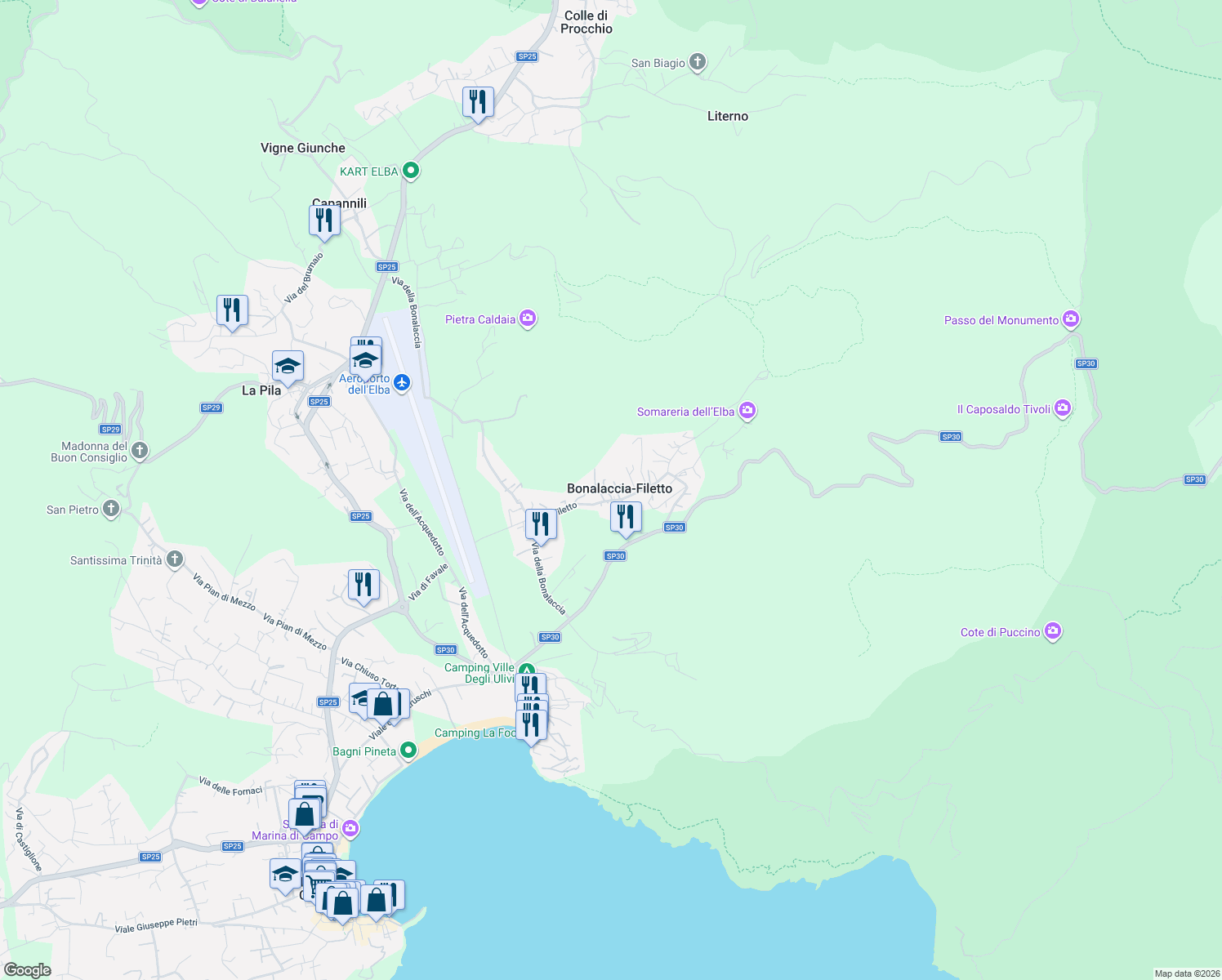Select the shopping bag marker near Viale degli Etruschi
This screenshot has height=980, width=1222.
[382, 704]
